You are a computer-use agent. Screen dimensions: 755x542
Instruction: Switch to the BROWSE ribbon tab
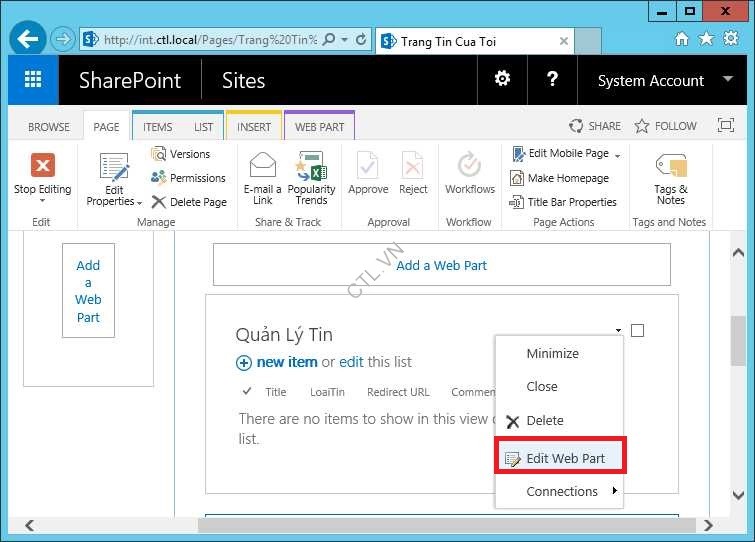[x=49, y=127]
